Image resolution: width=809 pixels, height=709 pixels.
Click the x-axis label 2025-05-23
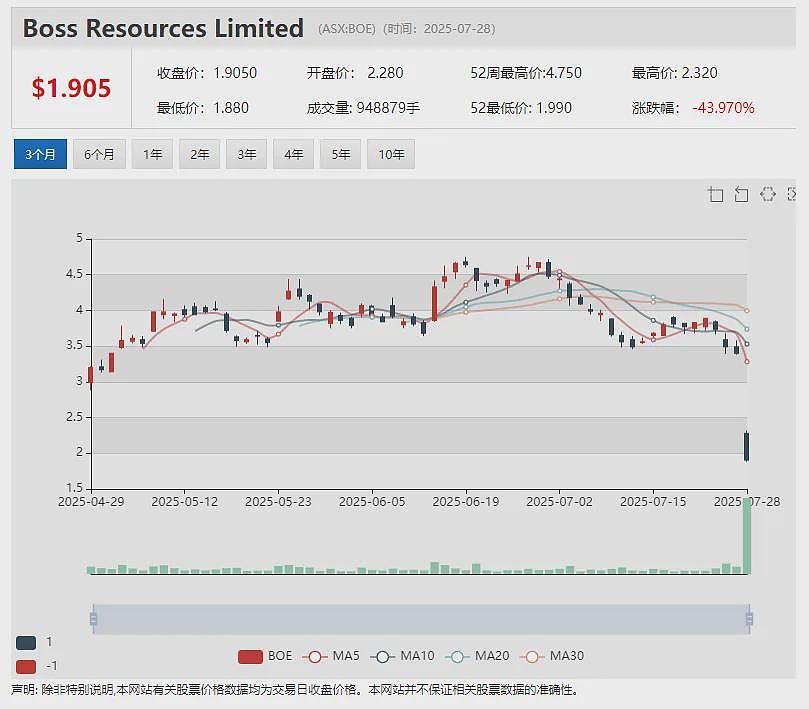[278, 502]
